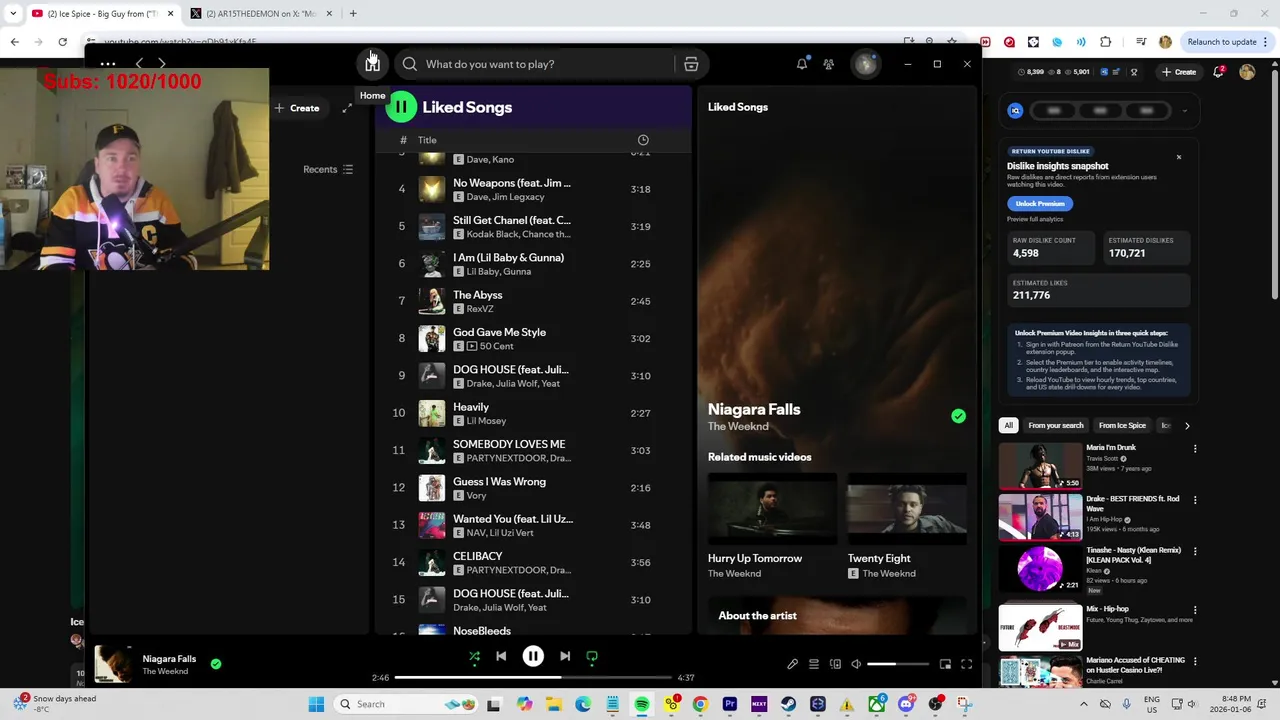
Task: Select track God Gave Me Style
Action: [x=534, y=338]
